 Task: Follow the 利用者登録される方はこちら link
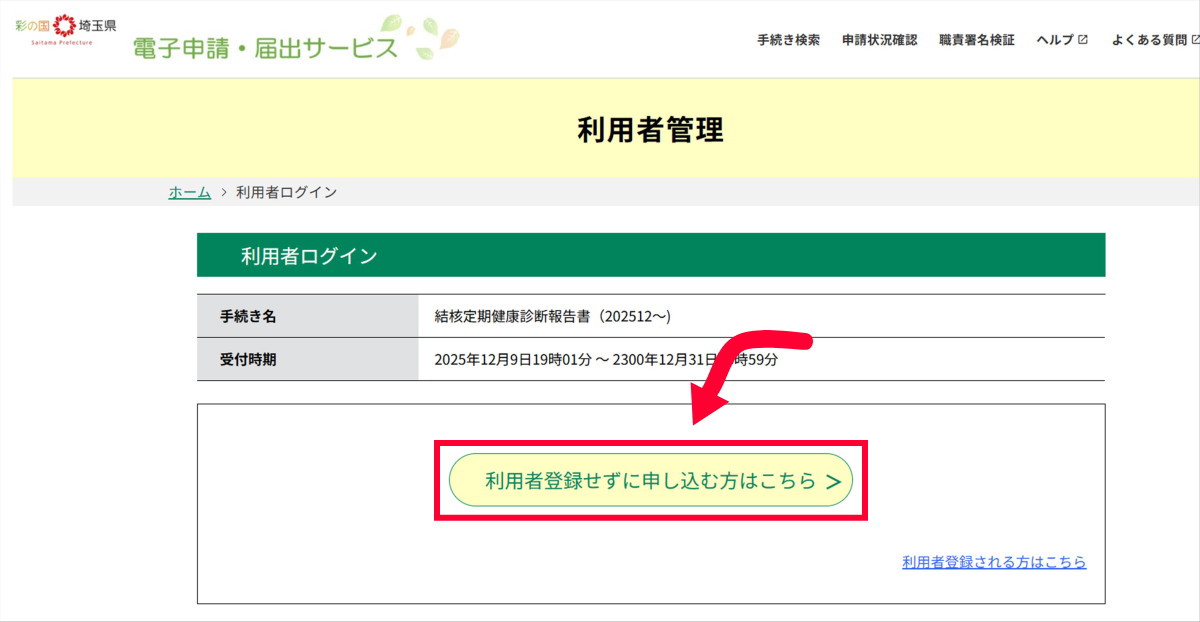tap(993, 562)
